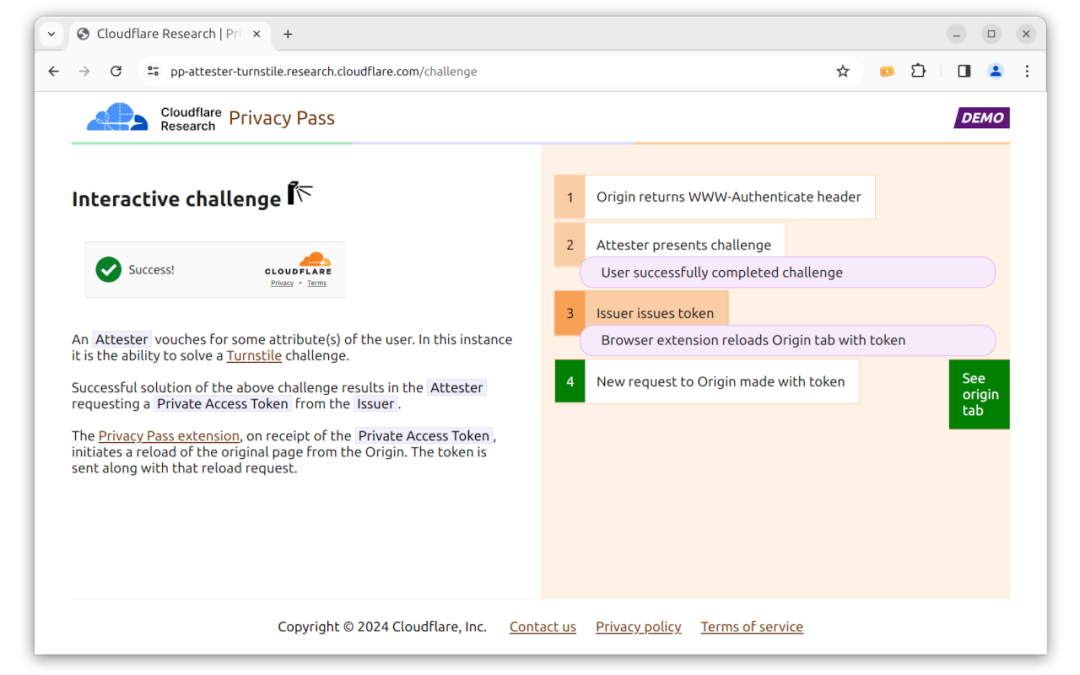Click the Cloudflare logo in Turnstile widget
This screenshot has height=675, width=1080.
point(298,264)
